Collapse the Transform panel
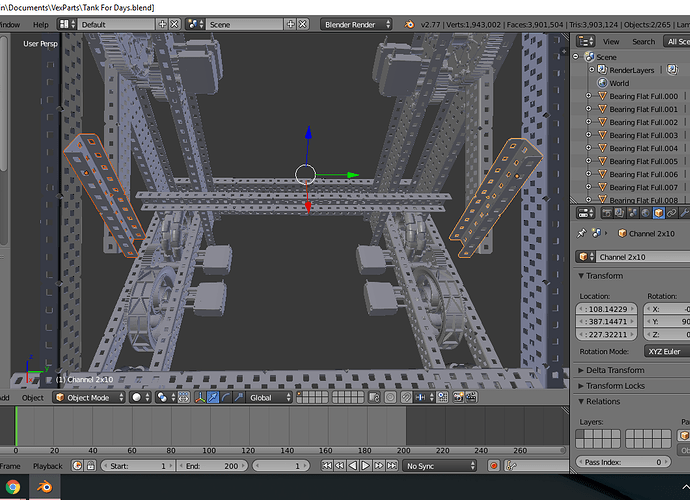 (x=601, y=276)
